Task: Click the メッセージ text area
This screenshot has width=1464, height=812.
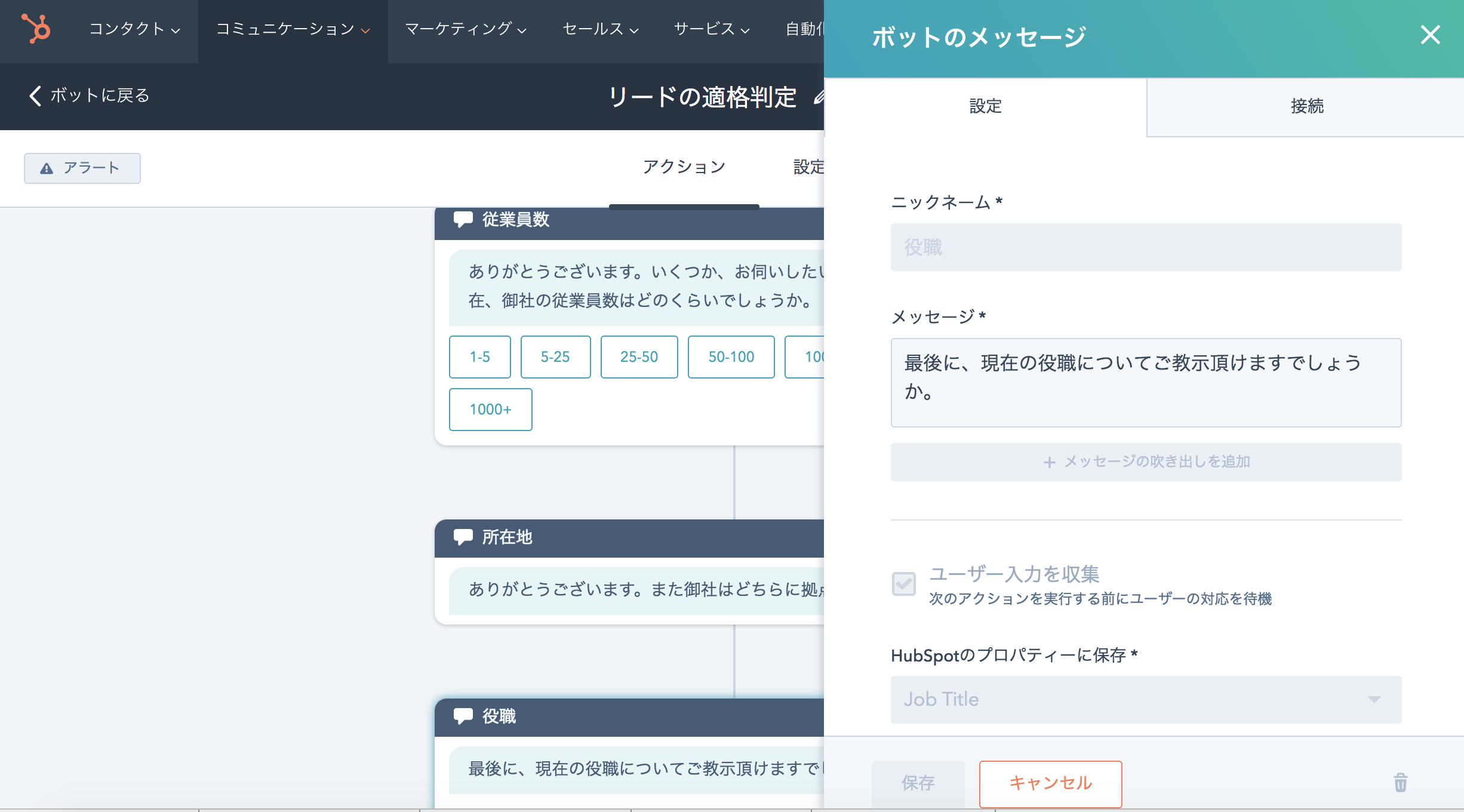Action: (1146, 383)
